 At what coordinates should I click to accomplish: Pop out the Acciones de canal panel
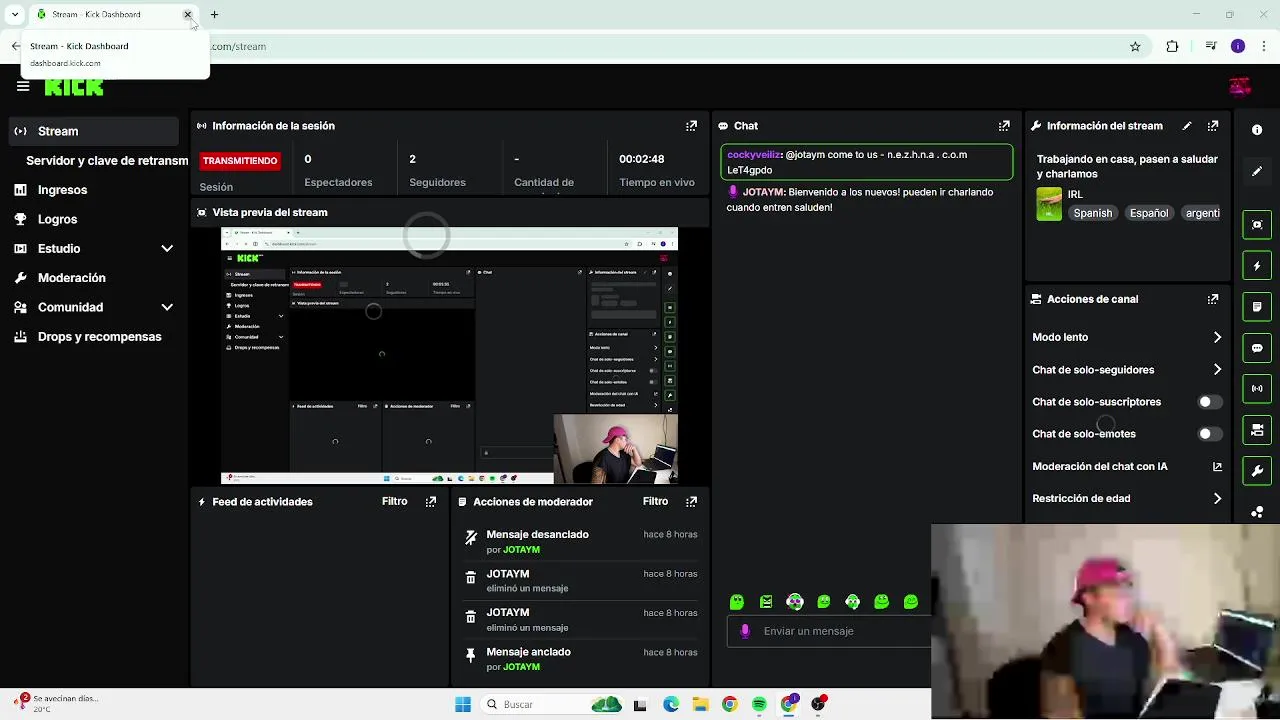1213,299
